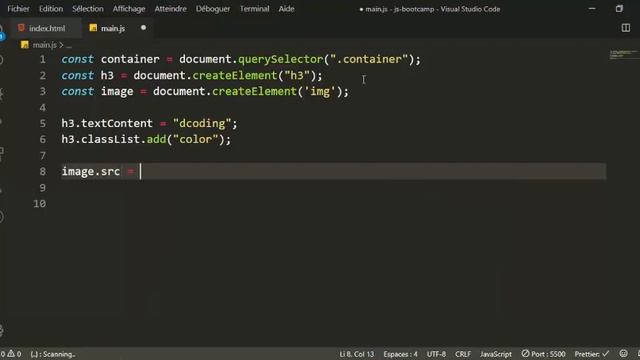
Task: Click line number 1 in the gutter
Action: coord(42,60)
